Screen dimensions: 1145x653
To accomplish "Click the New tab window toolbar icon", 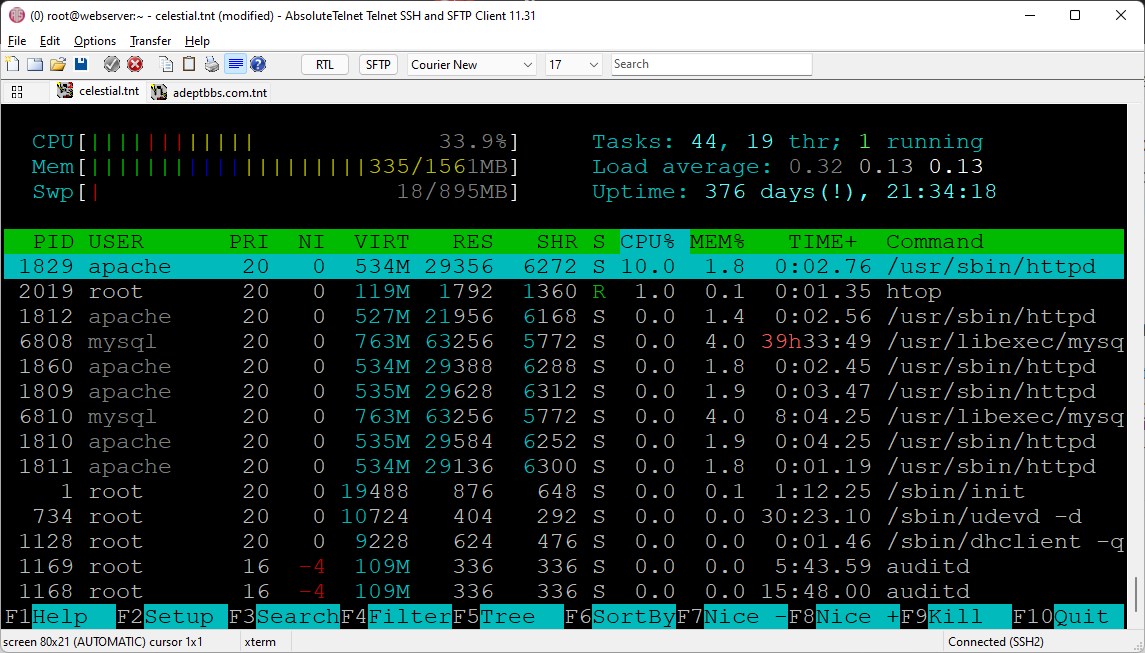I will 34,64.
